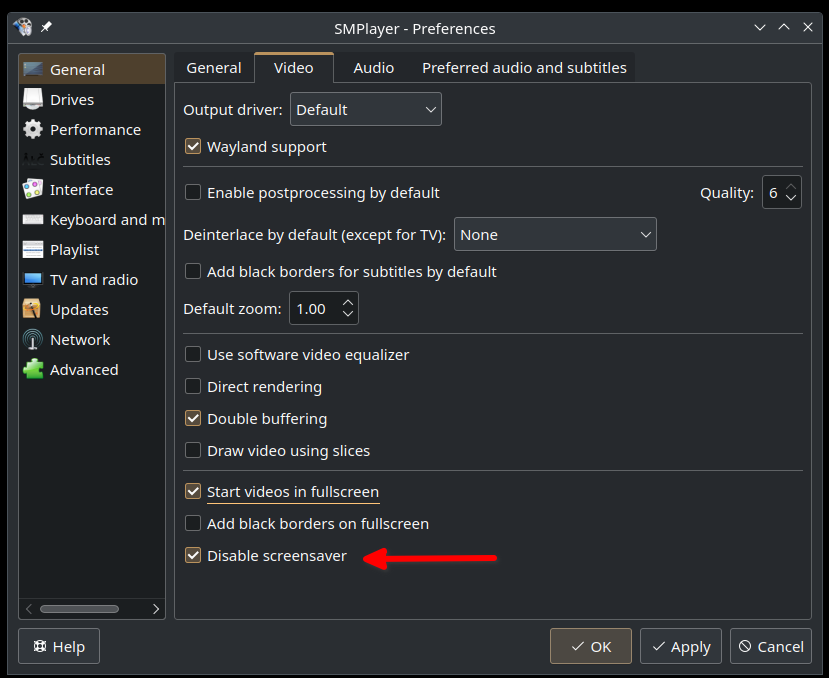829x678 pixels.
Task: Open Preferred audio and subtitles tab
Action: (524, 68)
